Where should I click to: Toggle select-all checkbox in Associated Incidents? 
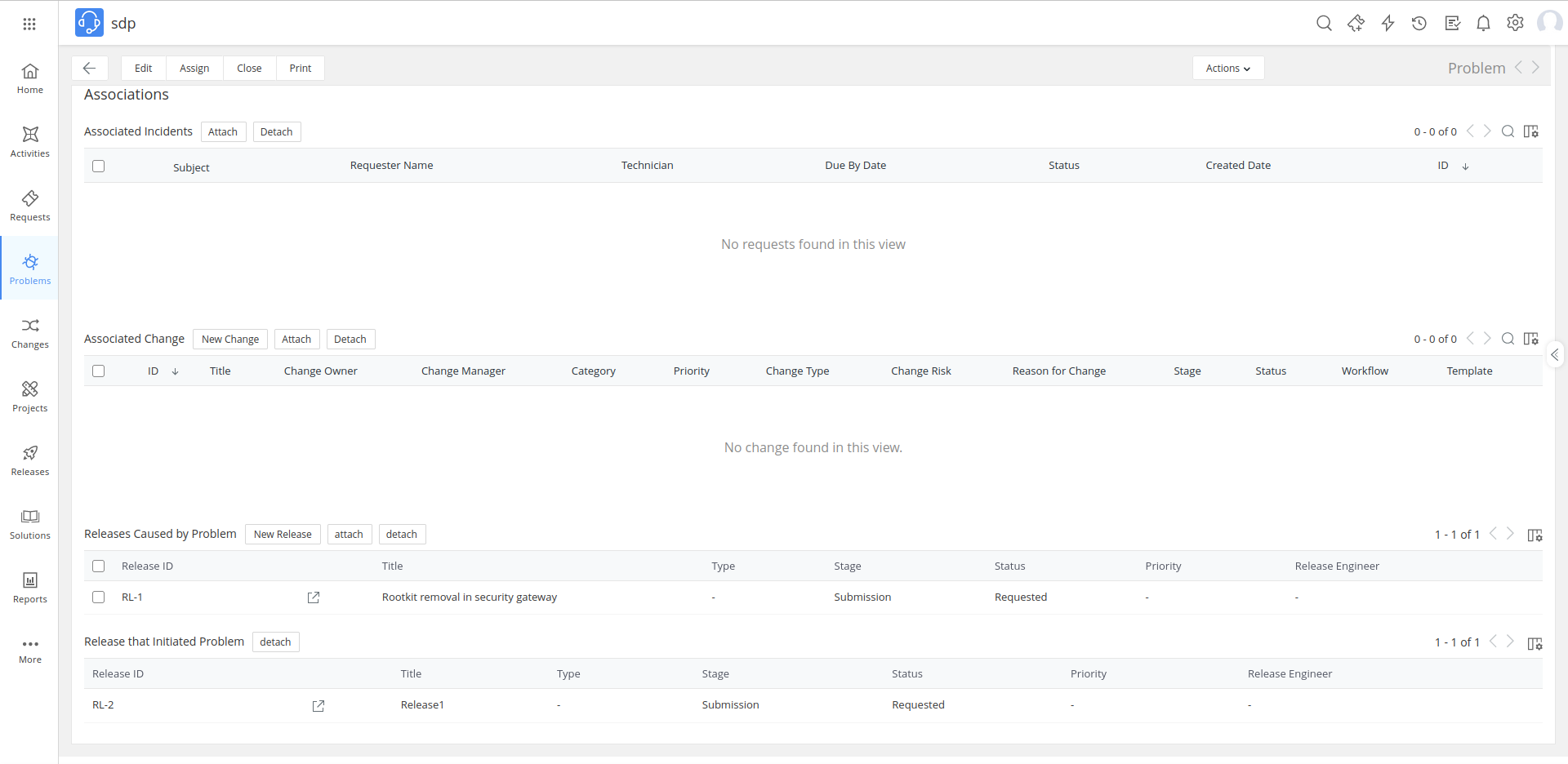coord(99,167)
